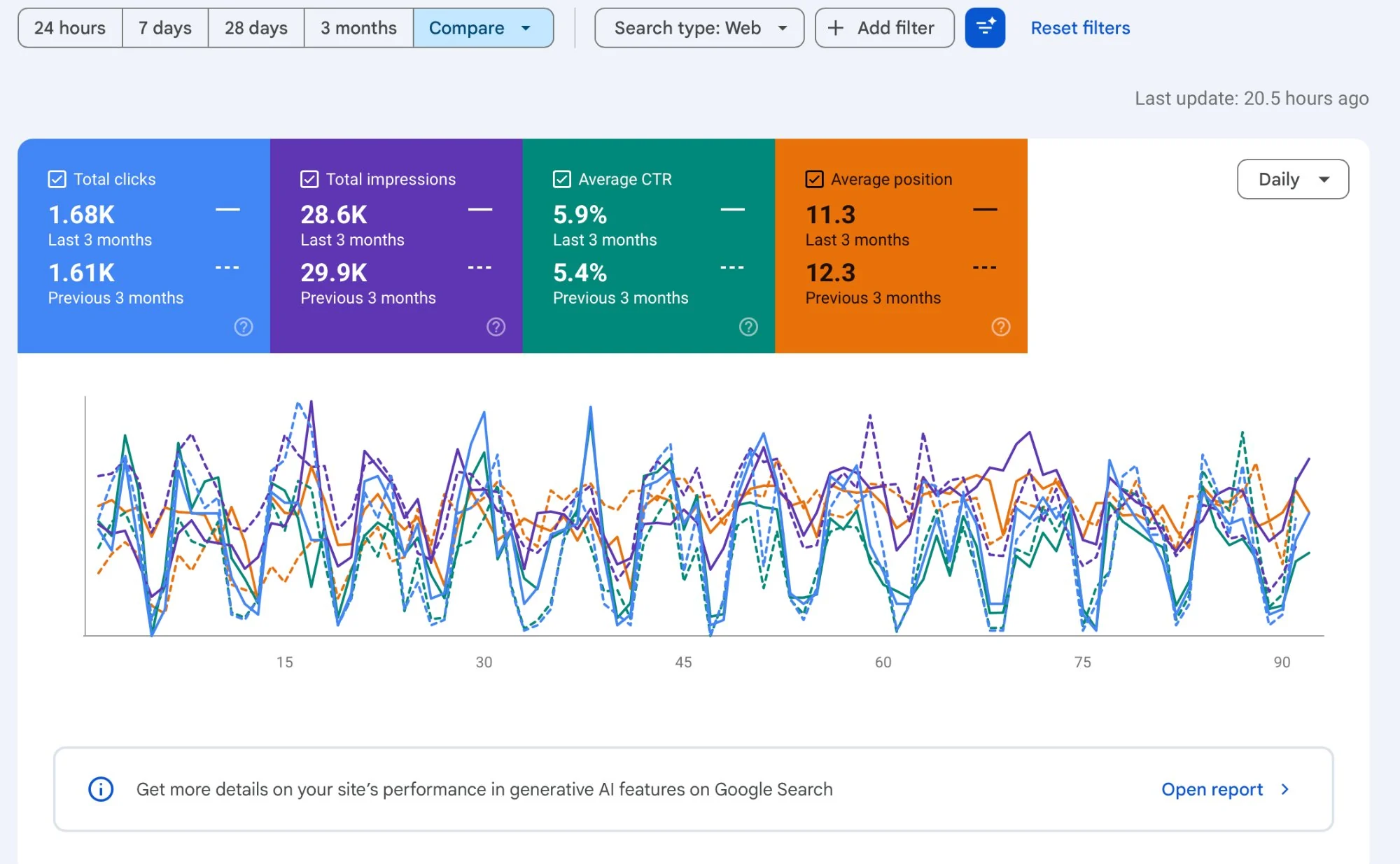Click the 12.3 previous position value
This screenshot has height=864, width=1400.
pos(830,272)
